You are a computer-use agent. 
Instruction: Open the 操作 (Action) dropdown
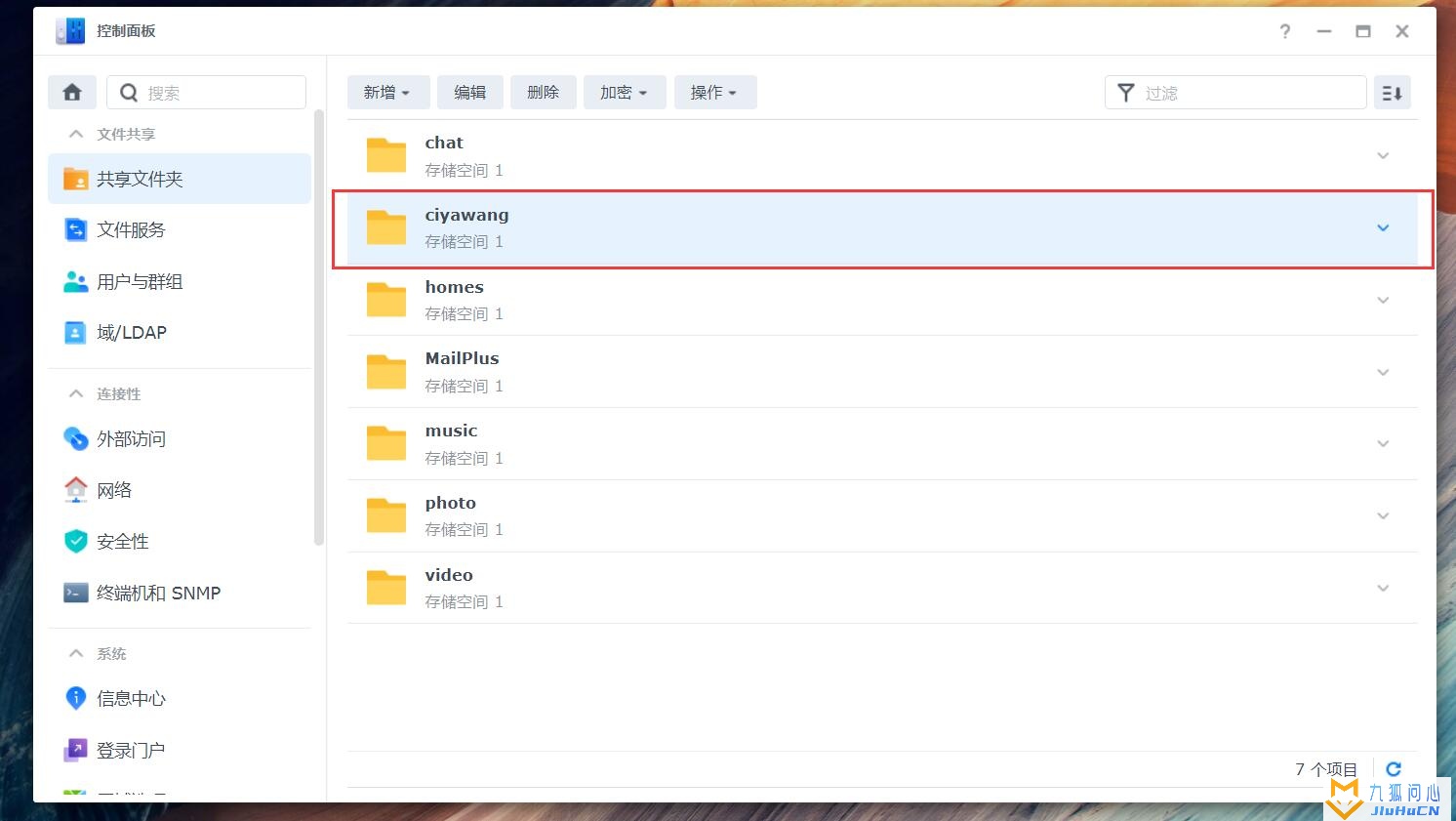tap(715, 93)
